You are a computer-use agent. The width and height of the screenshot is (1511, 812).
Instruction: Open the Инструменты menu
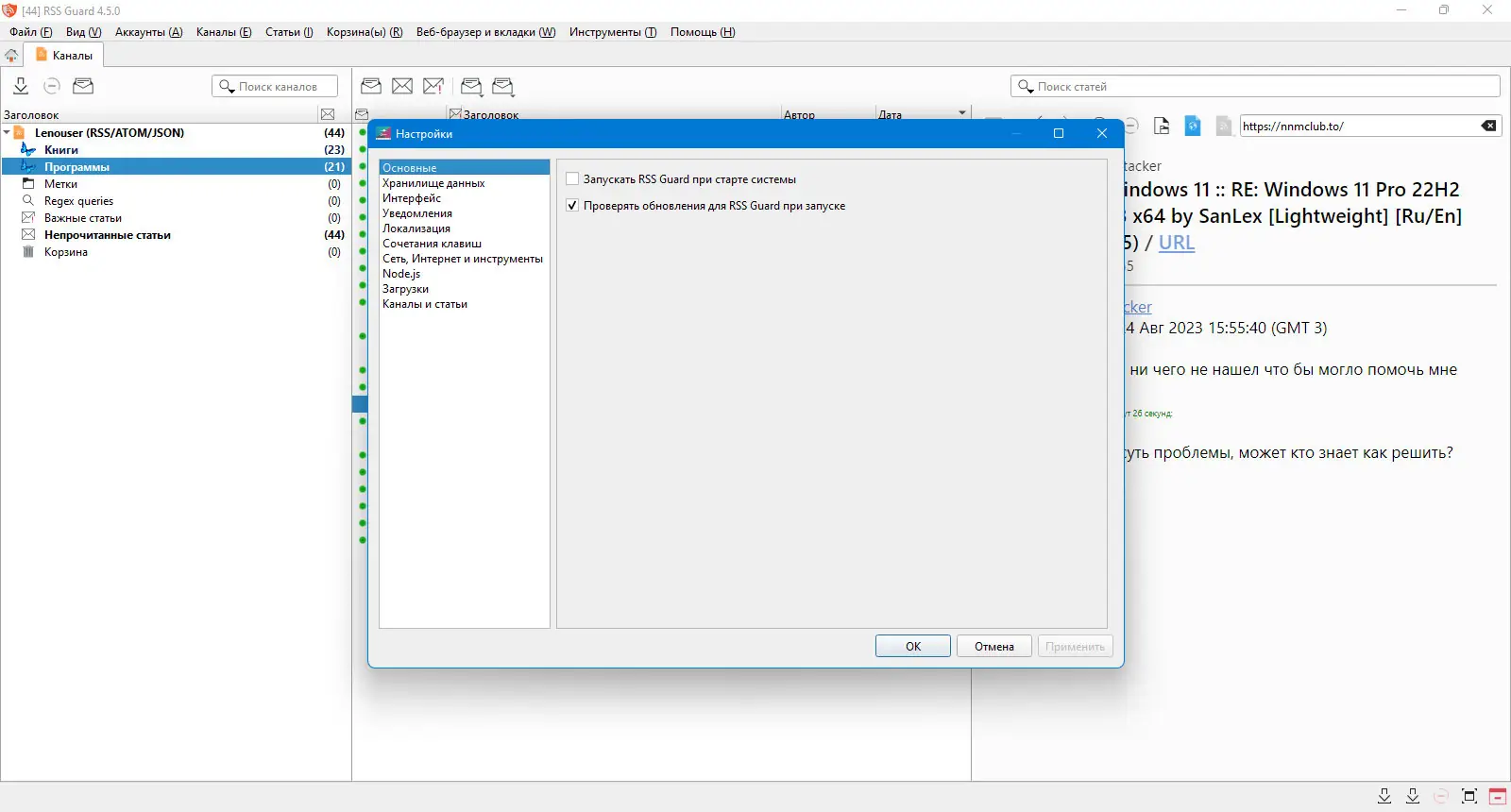pyautogui.click(x=613, y=32)
